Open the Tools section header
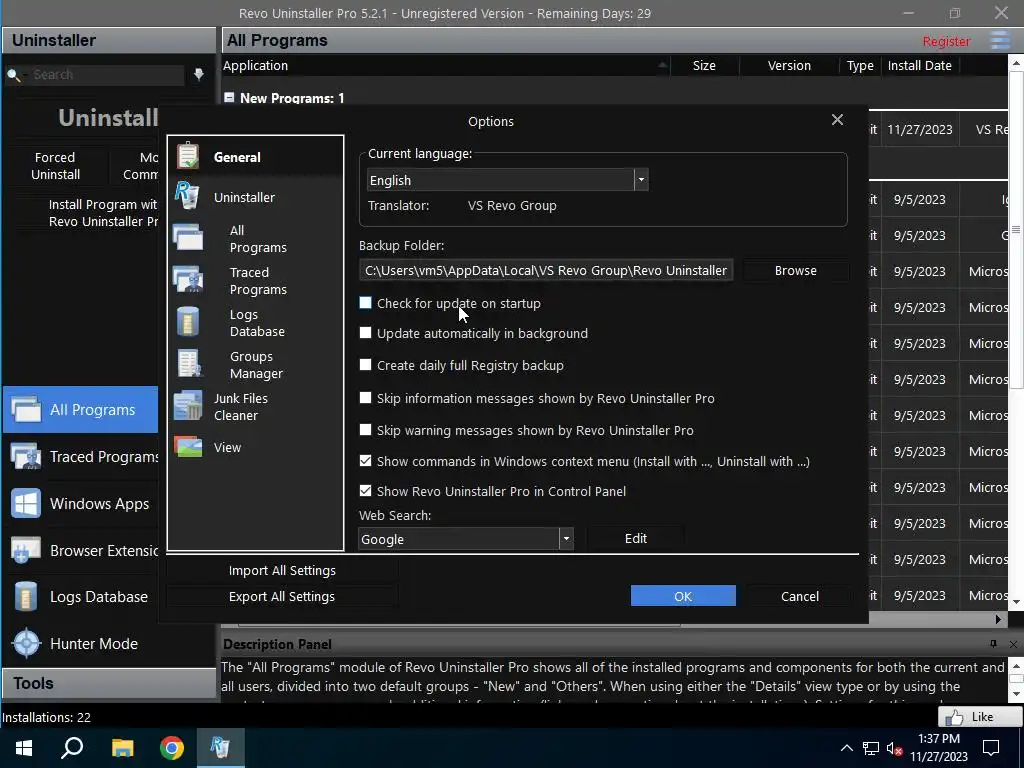This screenshot has height=768, width=1024. pyautogui.click(x=108, y=683)
